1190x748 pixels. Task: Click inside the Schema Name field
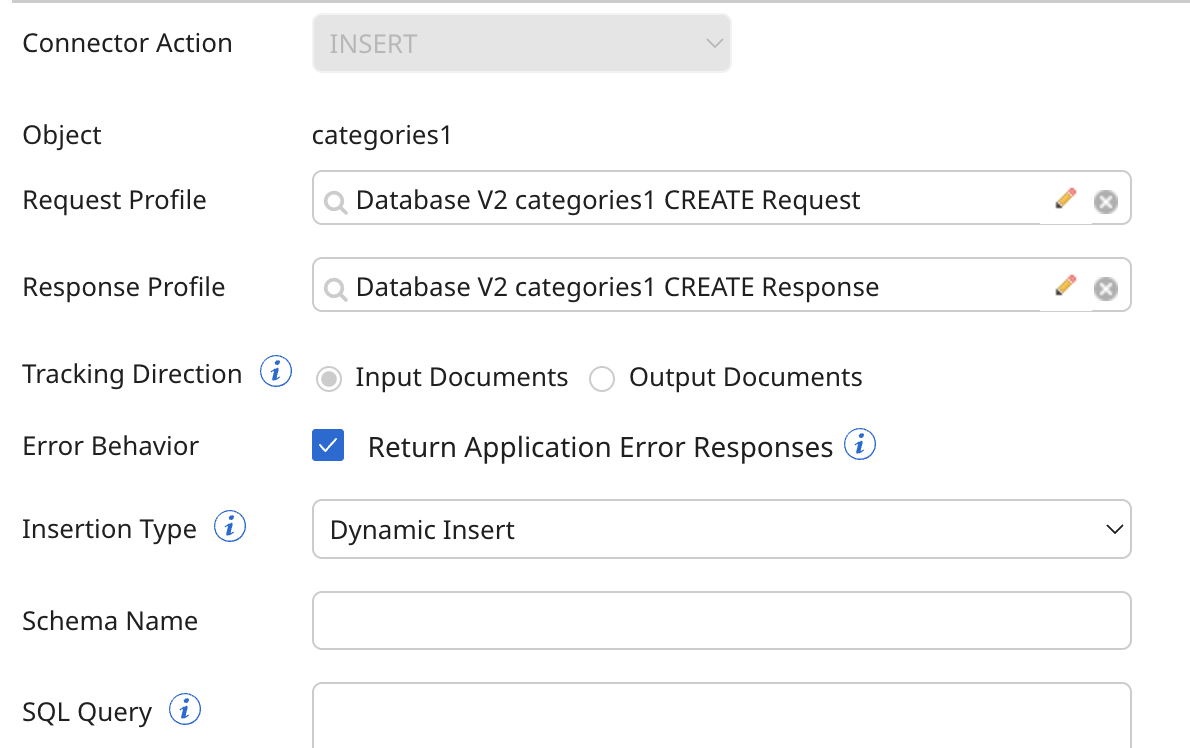pyautogui.click(x=722, y=620)
